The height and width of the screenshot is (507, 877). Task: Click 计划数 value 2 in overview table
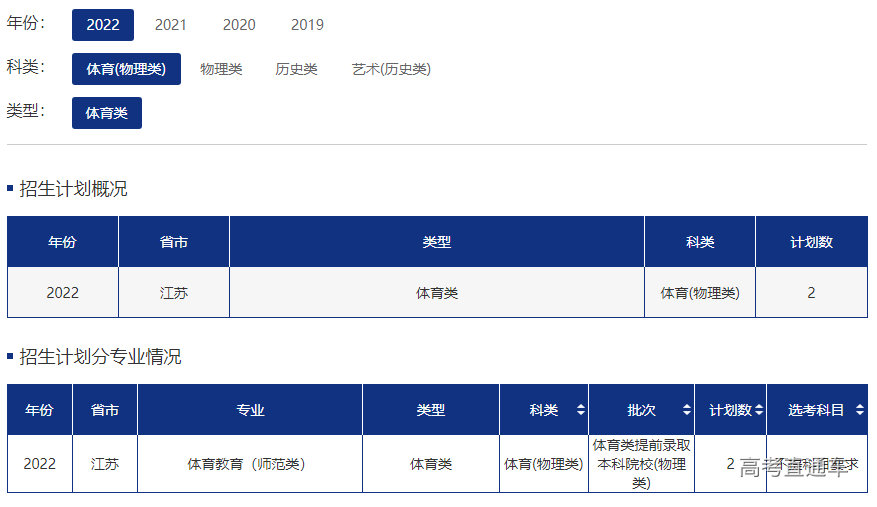pyautogui.click(x=811, y=293)
